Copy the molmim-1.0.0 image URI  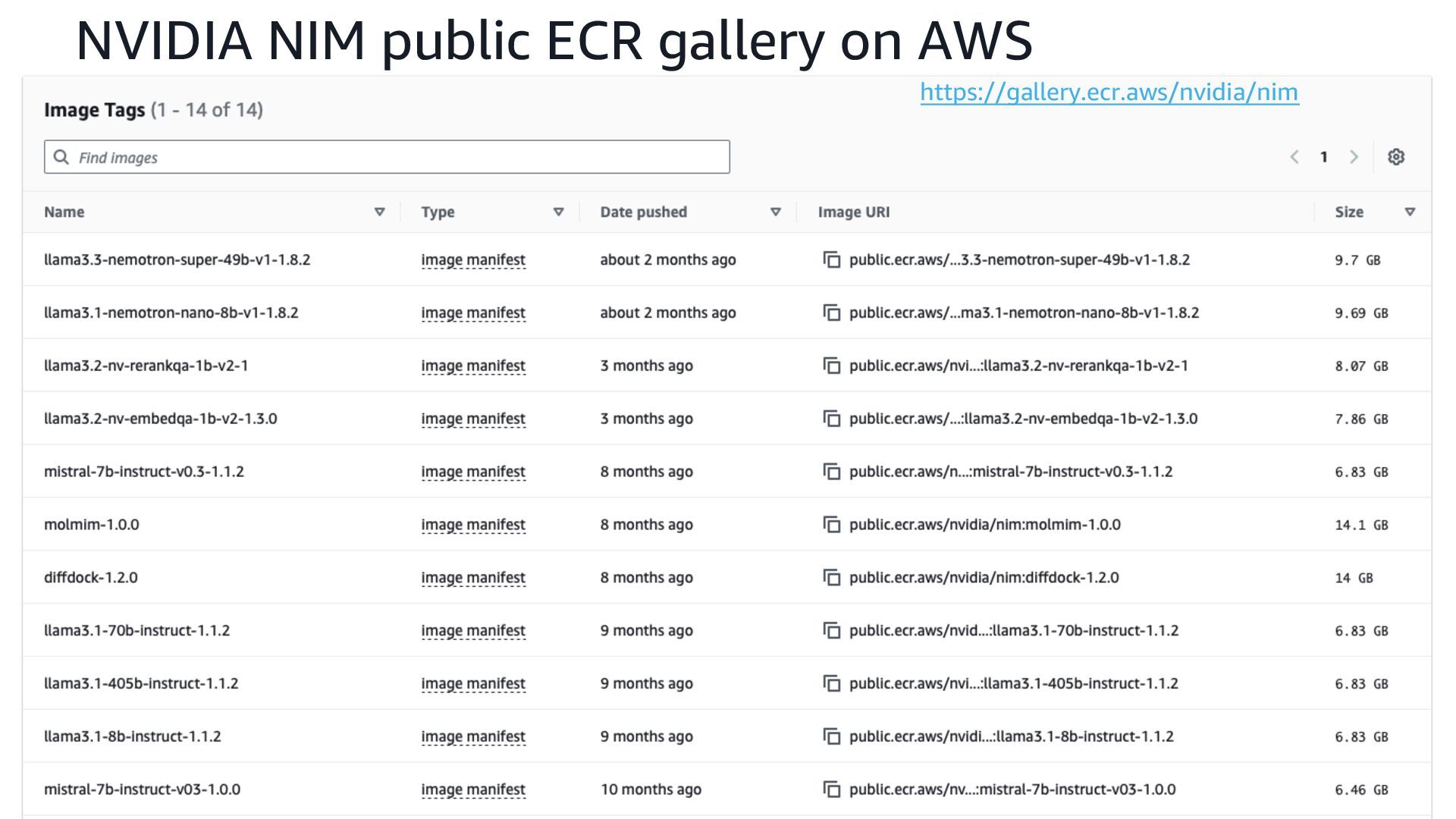coord(832,525)
